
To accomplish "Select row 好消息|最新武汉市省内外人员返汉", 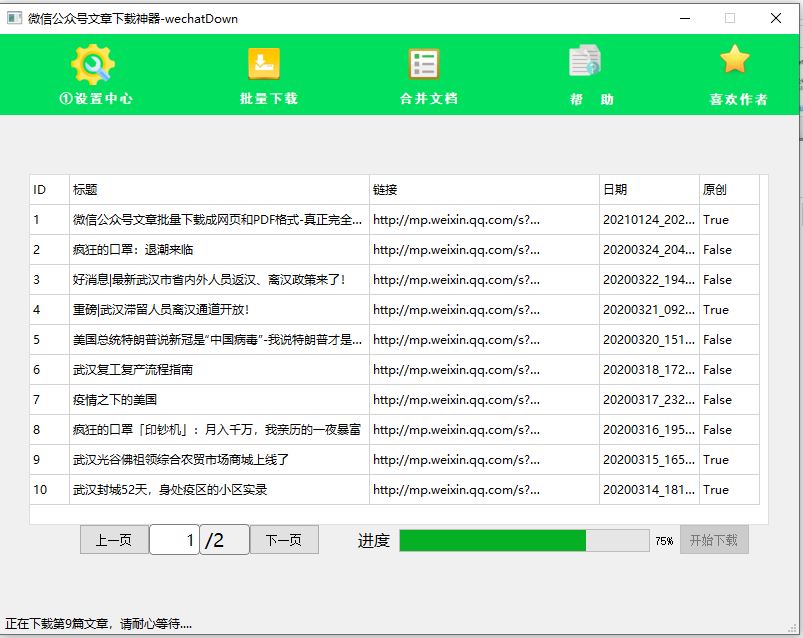I will click(x=394, y=280).
